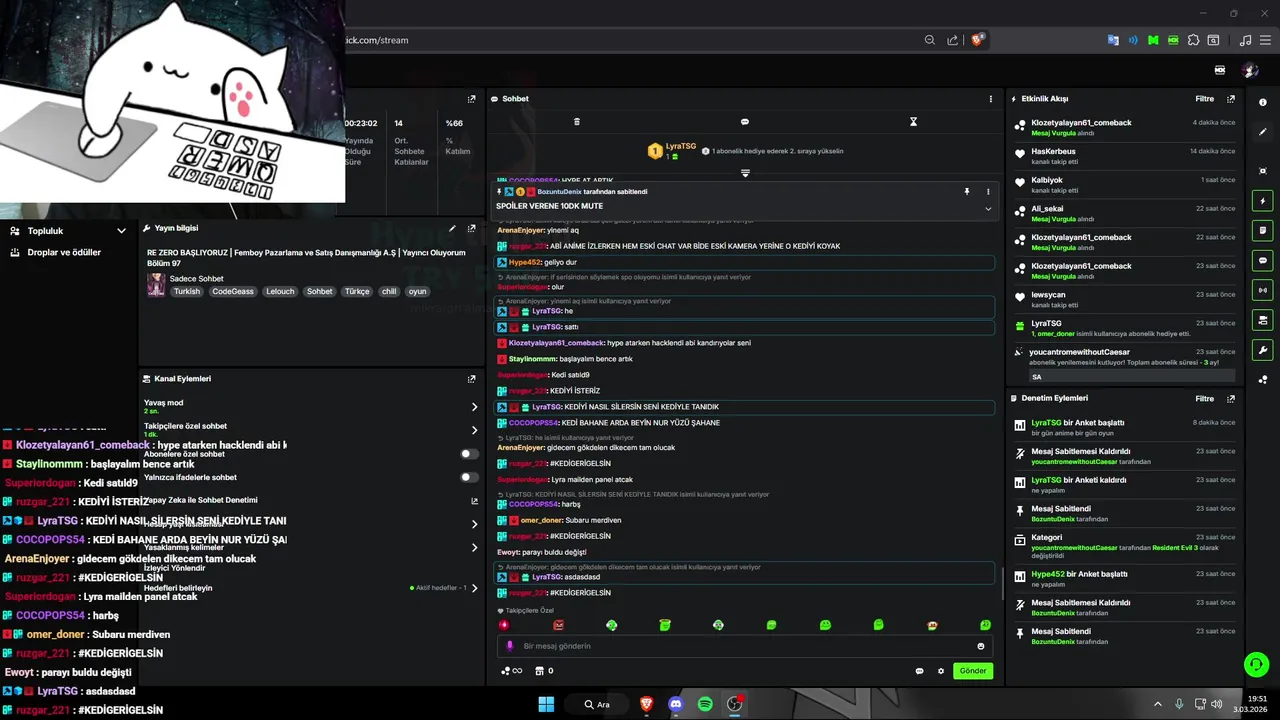The image size is (1280, 720).
Task: Open user avatar at top right
Action: click(x=1250, y=70)
